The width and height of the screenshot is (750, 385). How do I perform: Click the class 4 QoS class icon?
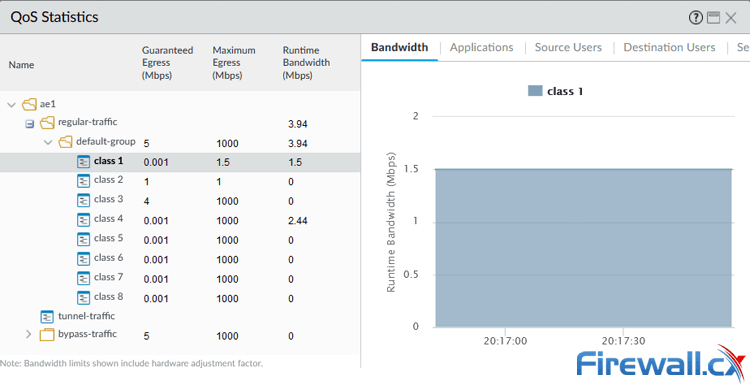[83, 220]
